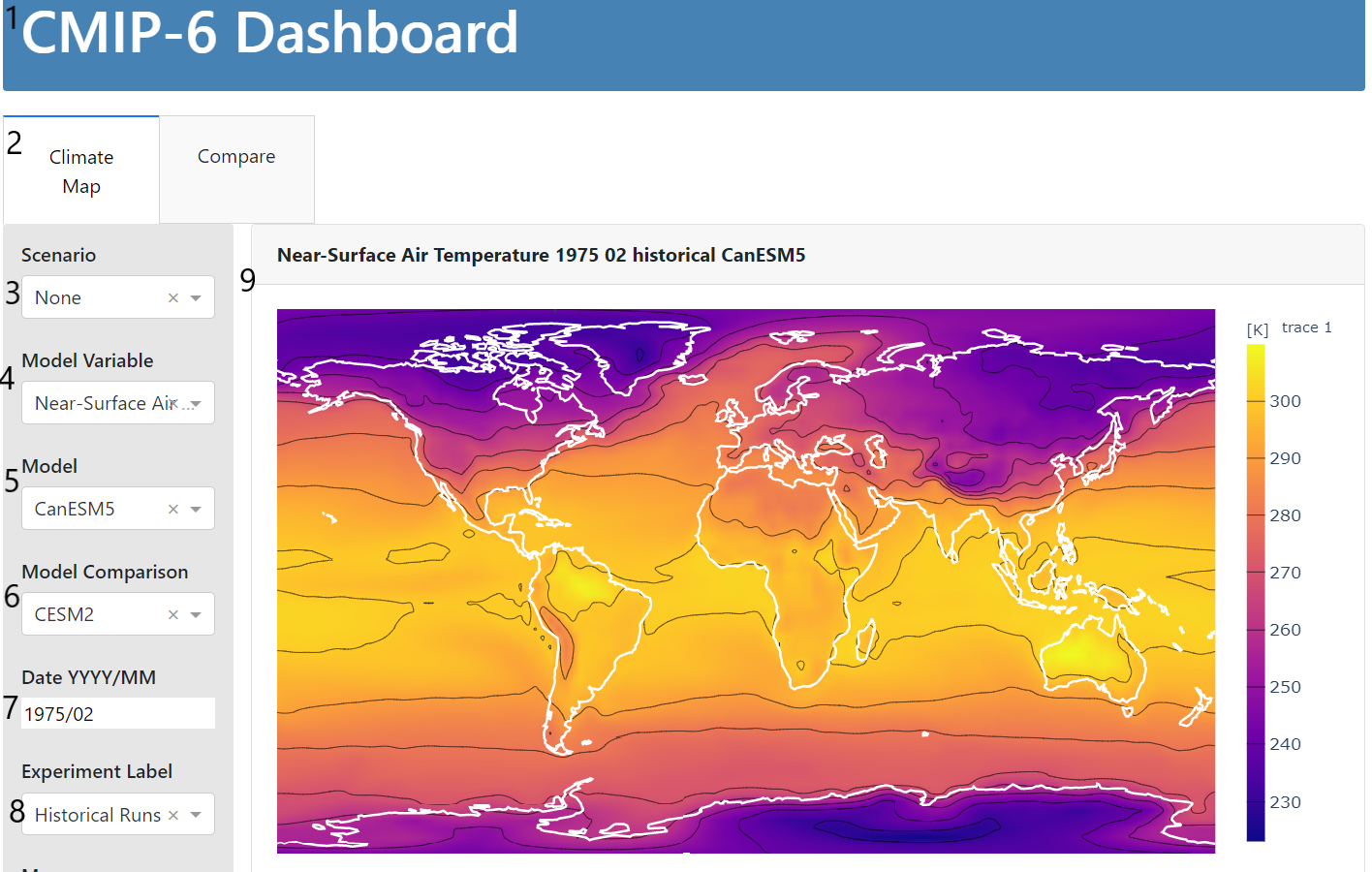Click the [K] unit label

coord(1258,329)
